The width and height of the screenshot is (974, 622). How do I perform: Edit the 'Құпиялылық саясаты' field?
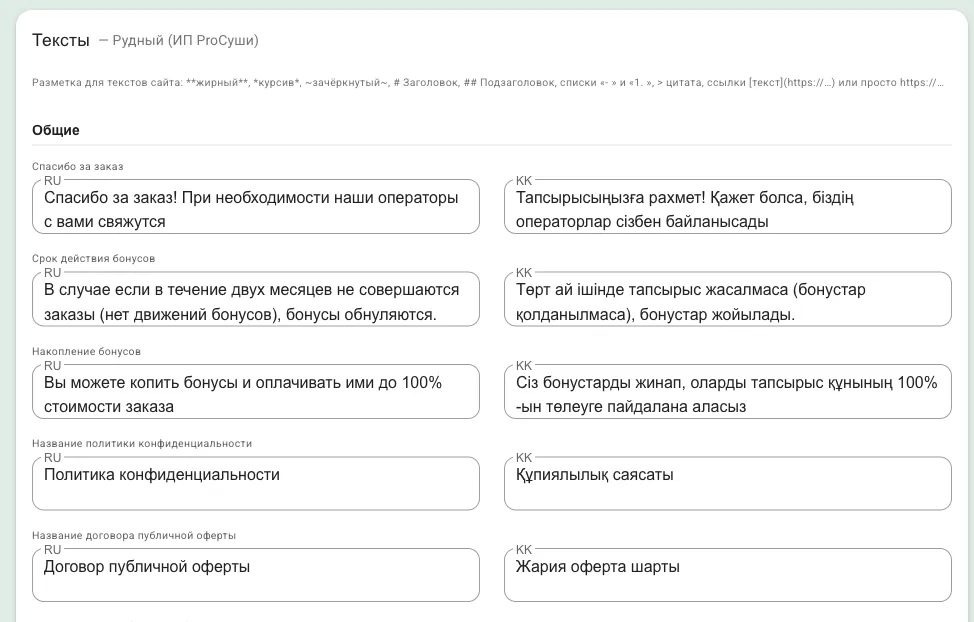[x=727, y=483]
